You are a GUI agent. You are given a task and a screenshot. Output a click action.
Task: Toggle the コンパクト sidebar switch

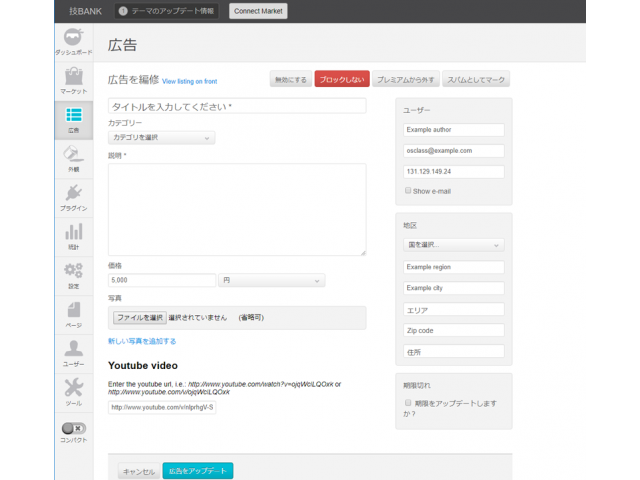73,428
